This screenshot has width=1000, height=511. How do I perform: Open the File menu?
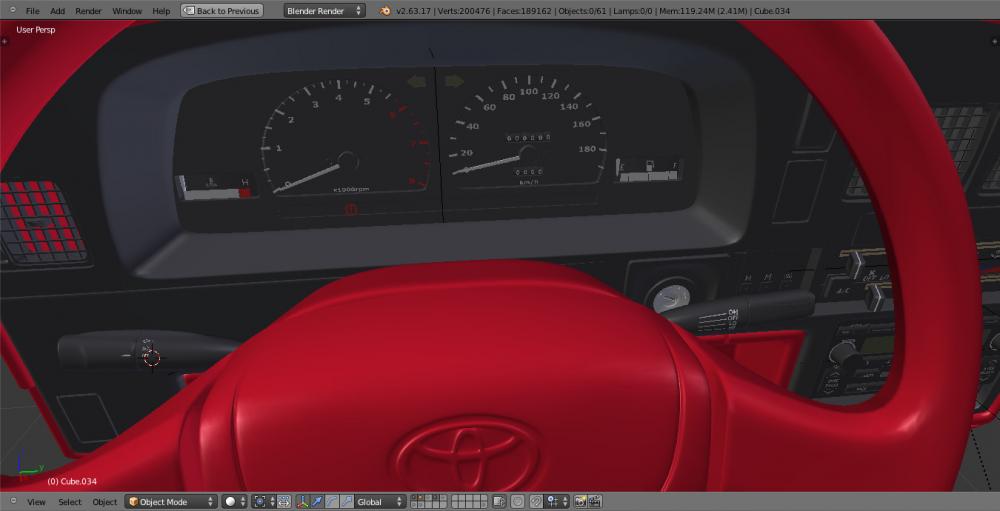tap(33, 11)
